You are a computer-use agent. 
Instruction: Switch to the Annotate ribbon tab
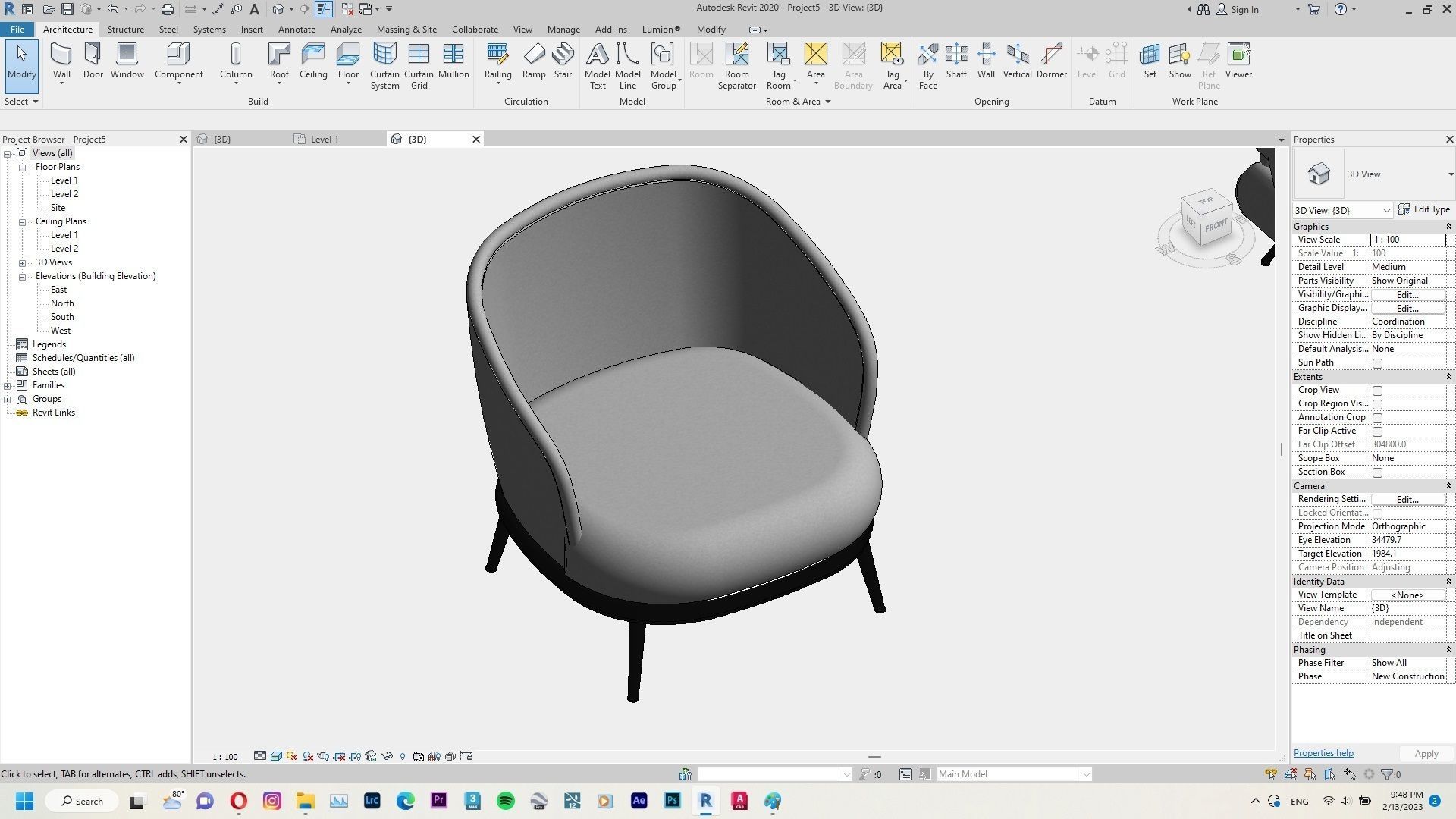point(297,29)
